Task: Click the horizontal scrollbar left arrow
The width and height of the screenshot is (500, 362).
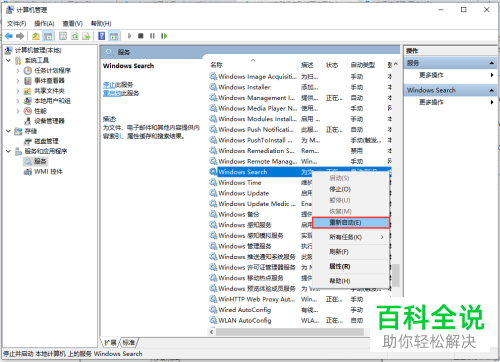Action: (212, 332)
